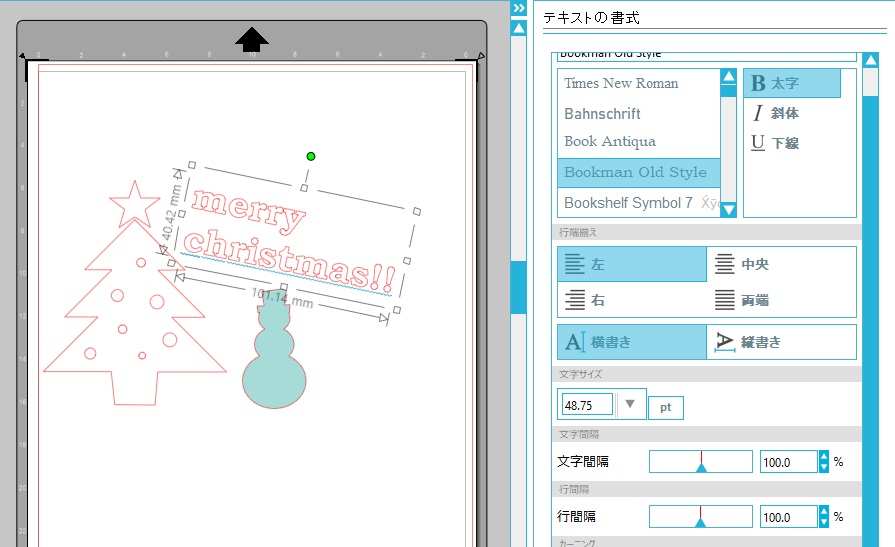Image resolution: width=895 pixels, height=547 pixels.
Task: Align text left (左)
Action: 632,265
